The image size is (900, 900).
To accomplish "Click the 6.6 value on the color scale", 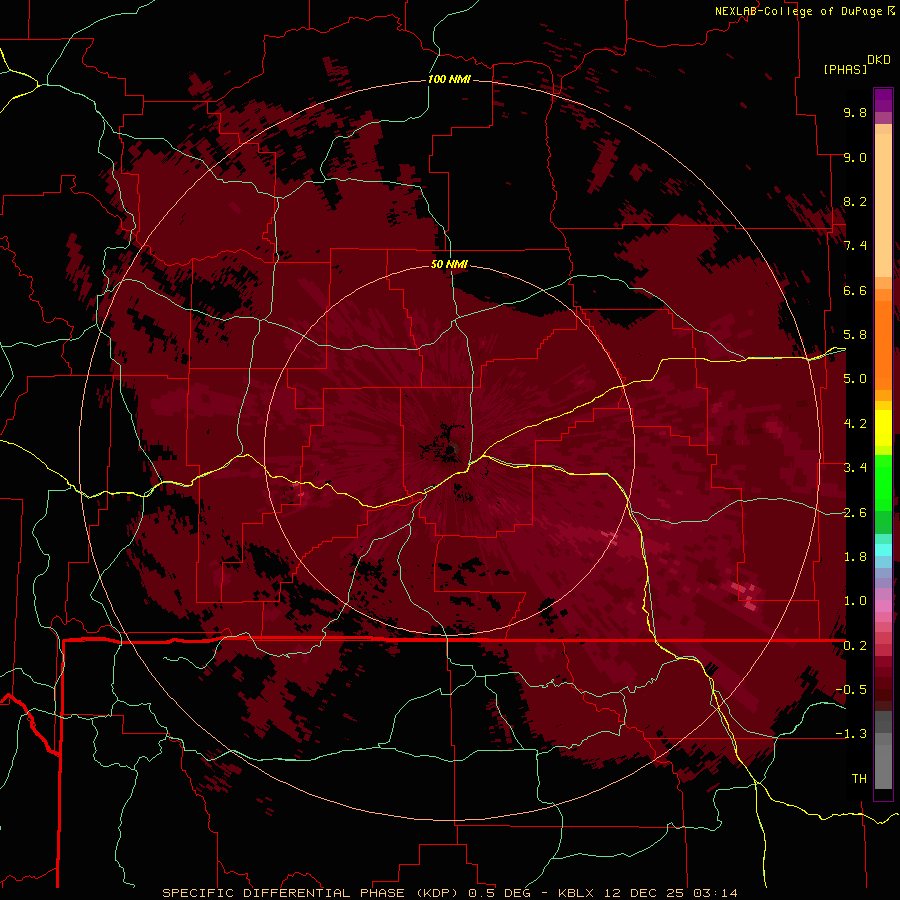I will [855, 290].
